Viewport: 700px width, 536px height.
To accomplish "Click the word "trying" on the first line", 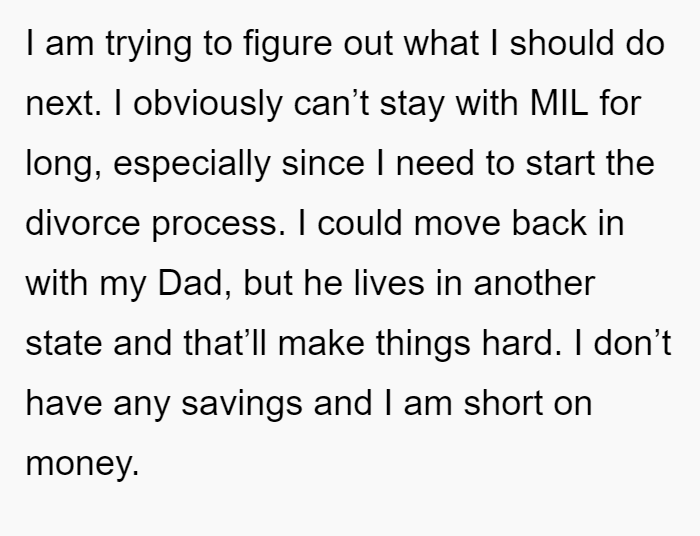I will click(x=149, y=45).
